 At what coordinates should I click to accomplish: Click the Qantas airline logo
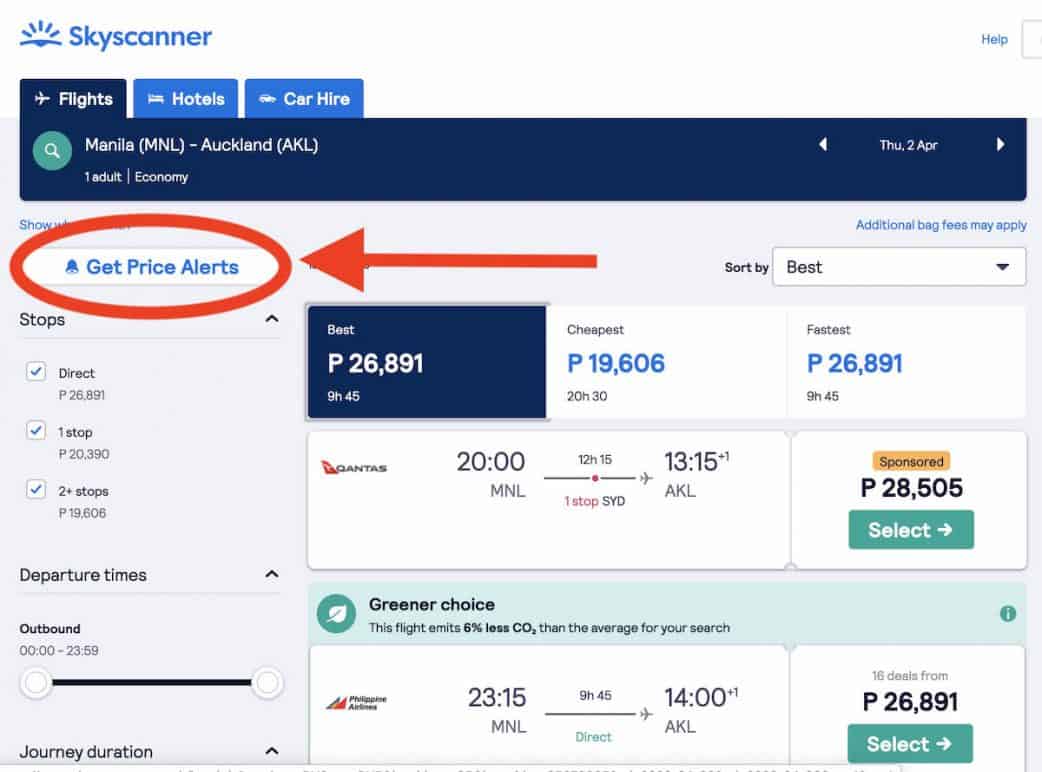[x=354, y=468]
